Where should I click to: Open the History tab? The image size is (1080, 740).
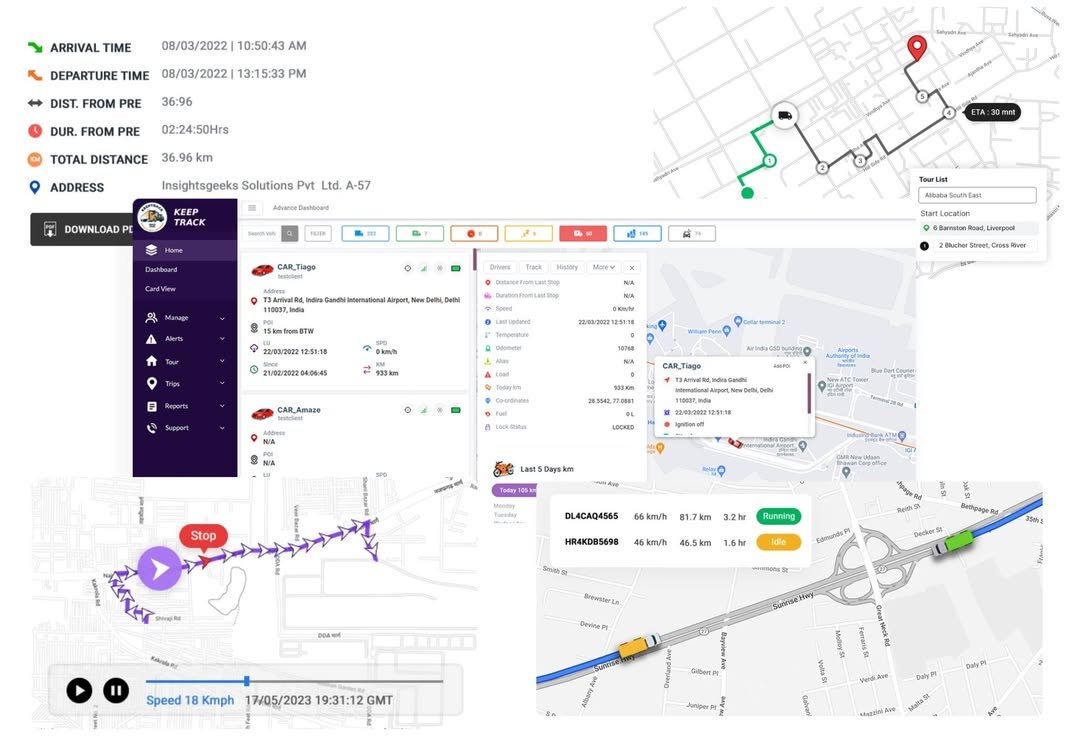[568, 268]
